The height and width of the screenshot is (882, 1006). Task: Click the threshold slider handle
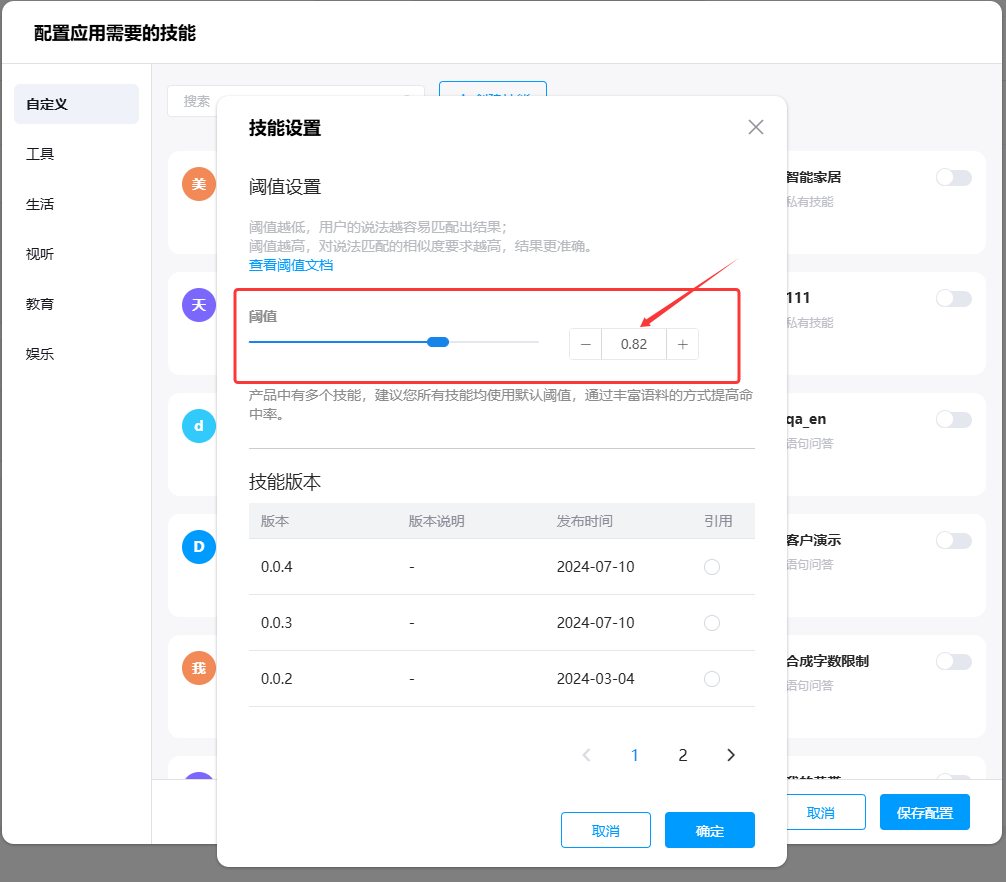click(x=438, y=342)
